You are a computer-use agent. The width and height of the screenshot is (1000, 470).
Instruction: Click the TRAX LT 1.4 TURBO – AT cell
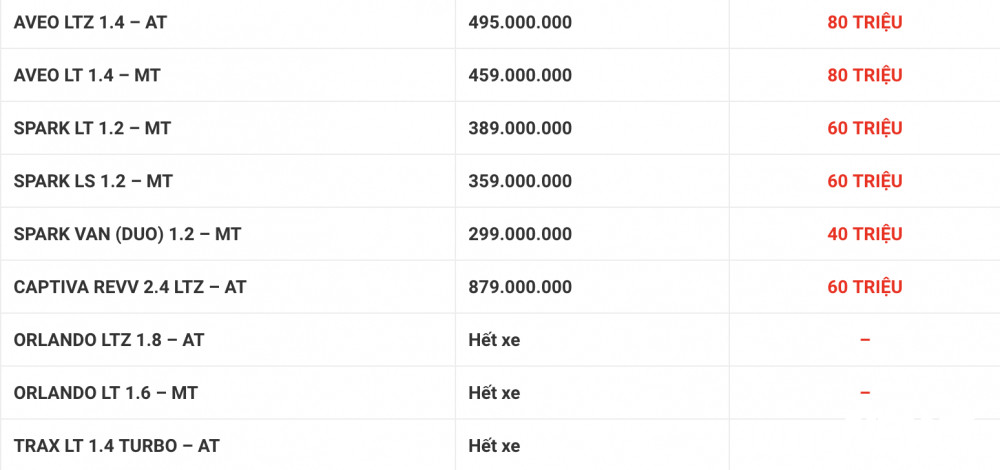click(x=117, y=446)
